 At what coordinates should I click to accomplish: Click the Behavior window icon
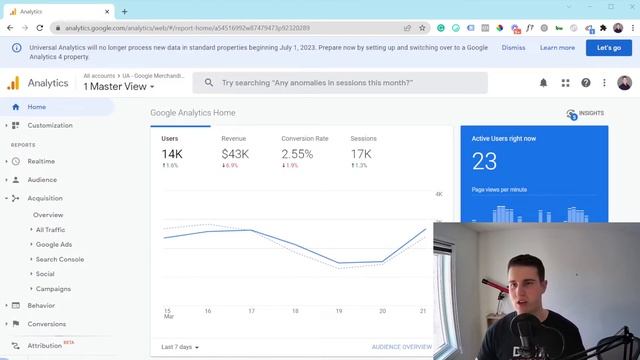[16, 305]
